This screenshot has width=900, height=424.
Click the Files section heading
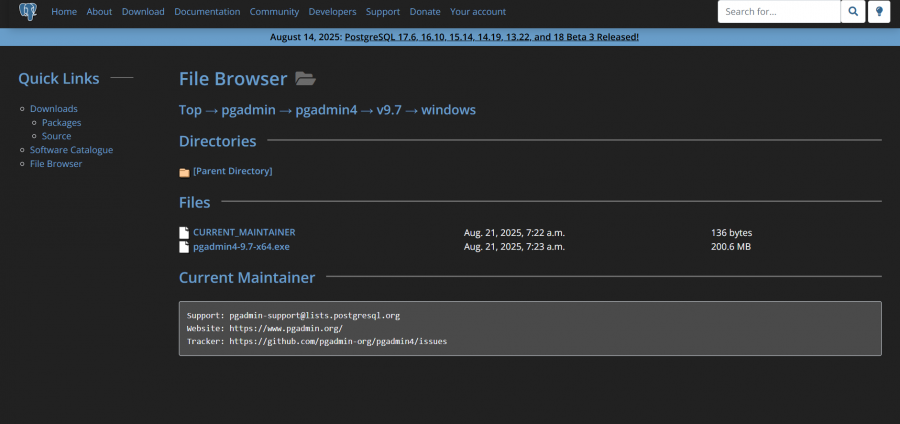coord(195,203)
